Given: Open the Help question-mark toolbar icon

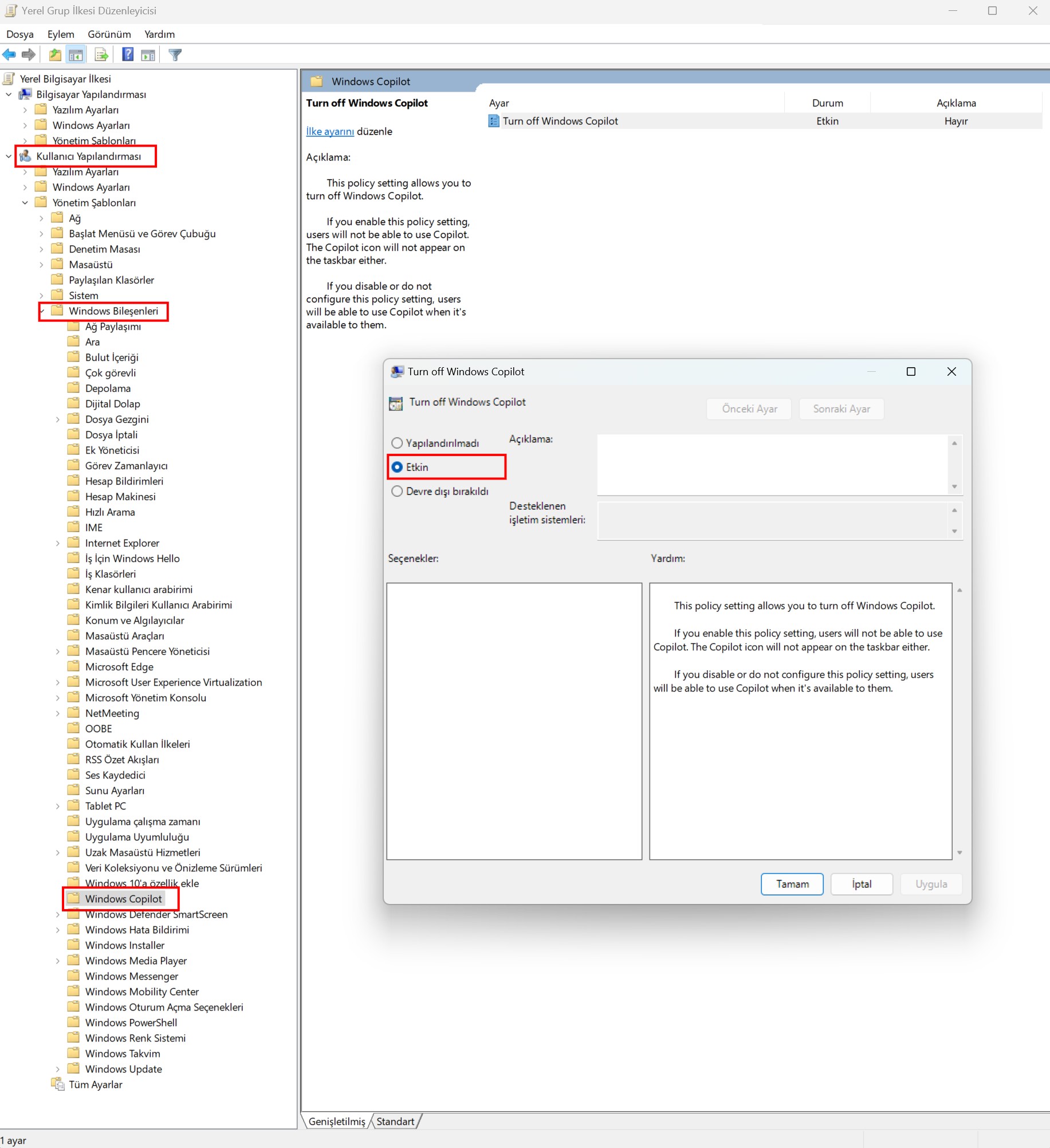Looking at the screenshot, I should tap(128, 55).
